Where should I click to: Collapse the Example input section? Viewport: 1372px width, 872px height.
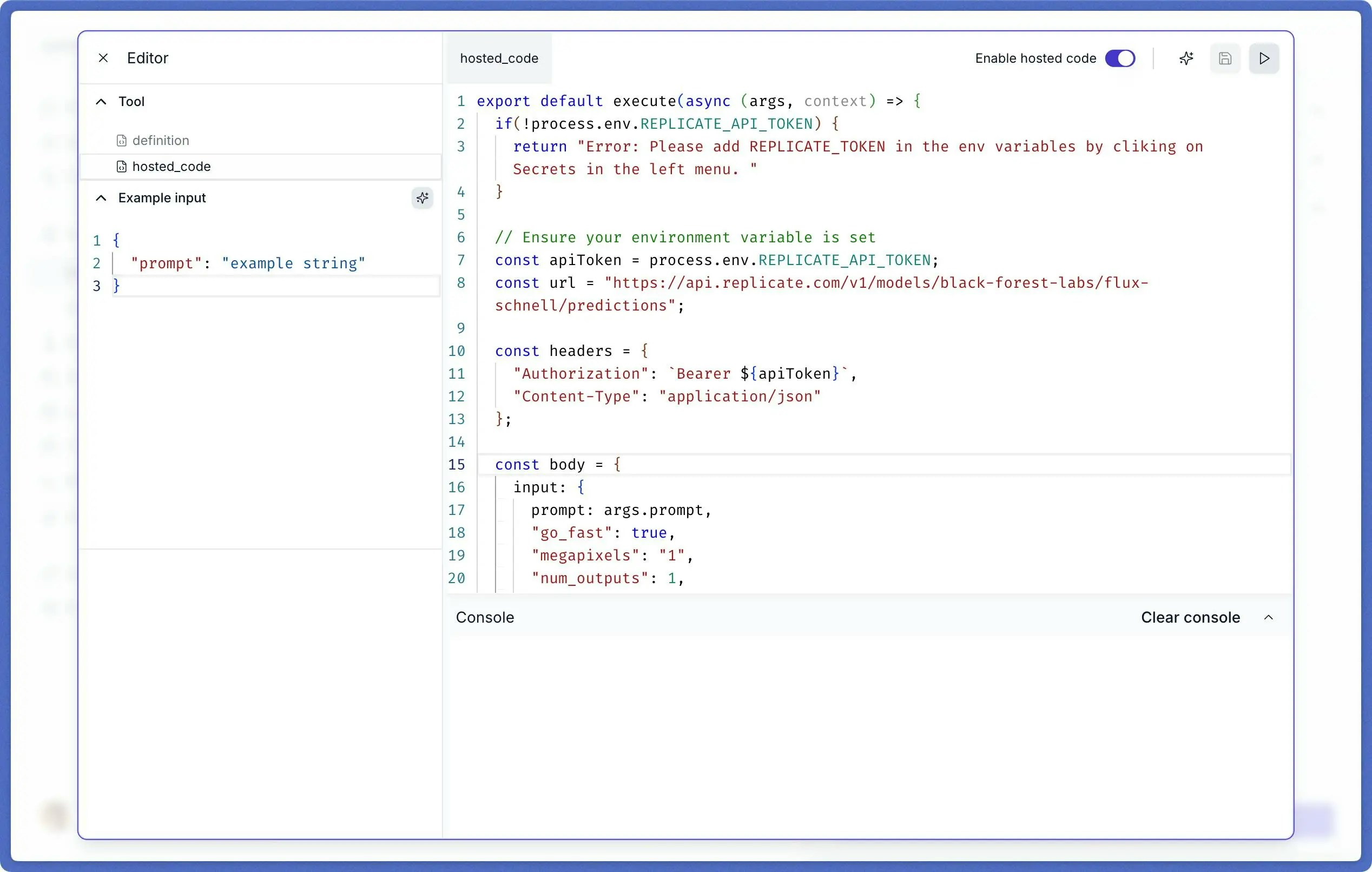101,197
